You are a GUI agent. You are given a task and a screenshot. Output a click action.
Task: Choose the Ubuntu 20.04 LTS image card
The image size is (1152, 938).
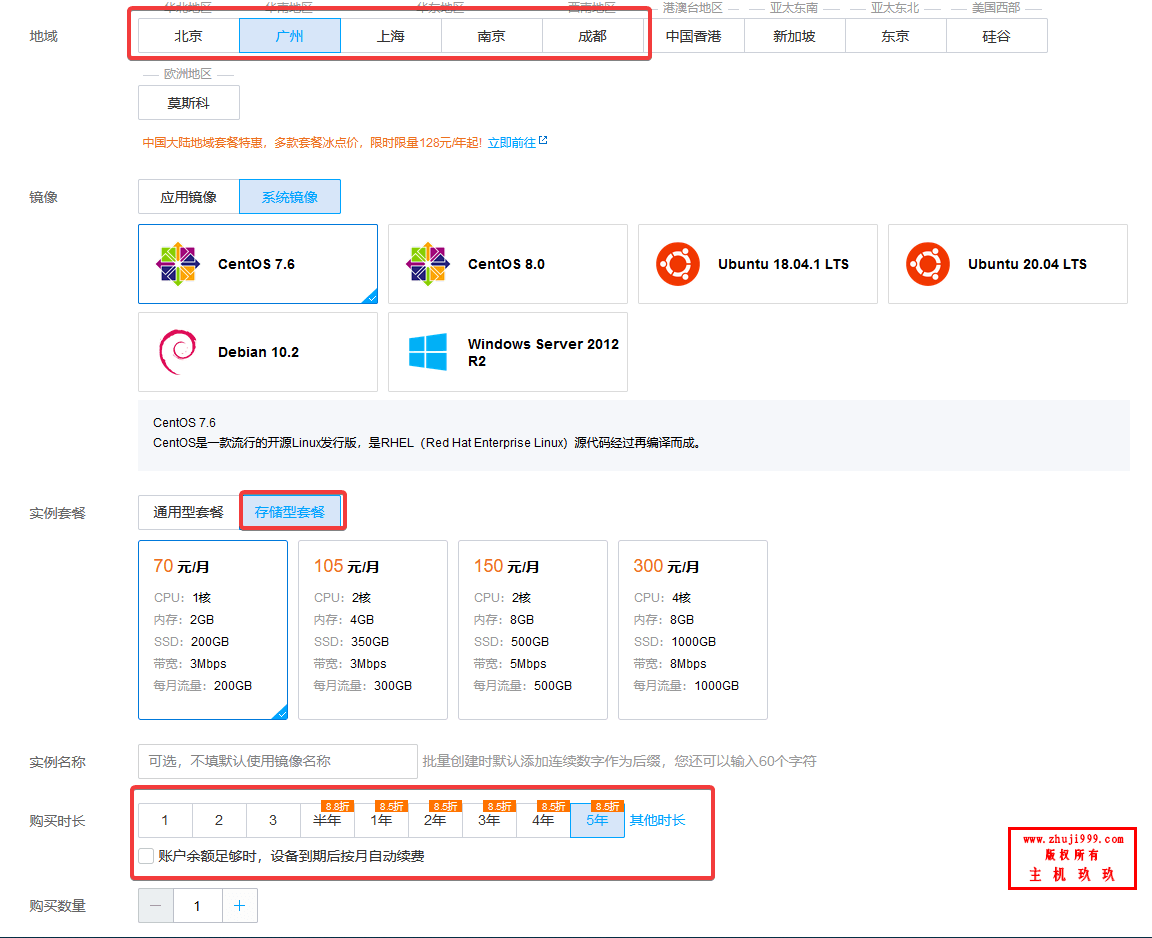click(1007, 264)
